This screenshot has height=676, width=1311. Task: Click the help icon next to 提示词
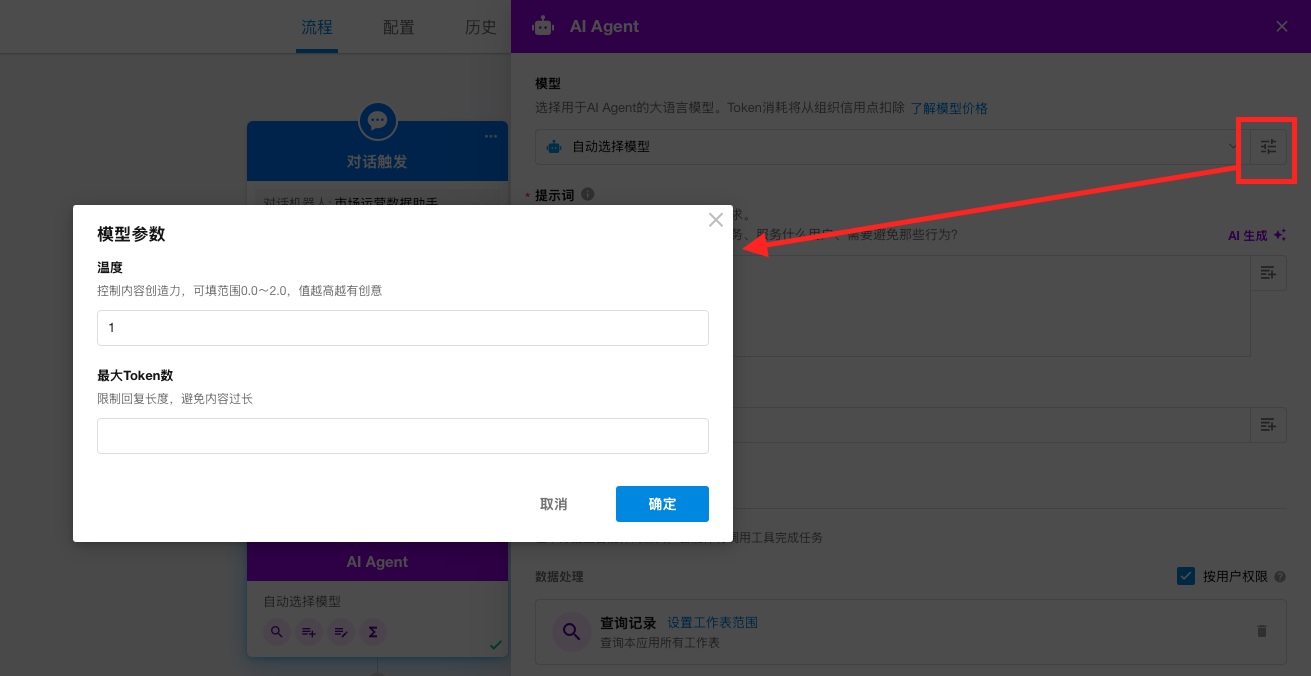tap(588, 194)
